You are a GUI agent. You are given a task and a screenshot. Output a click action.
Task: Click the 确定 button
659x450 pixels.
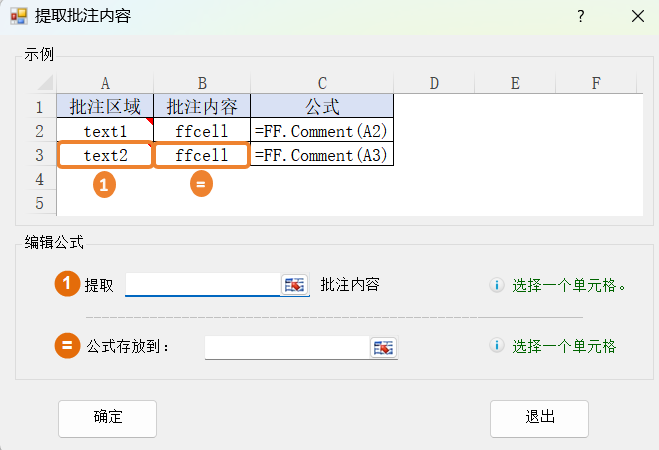pyautogui.click(x=107, y=418)
